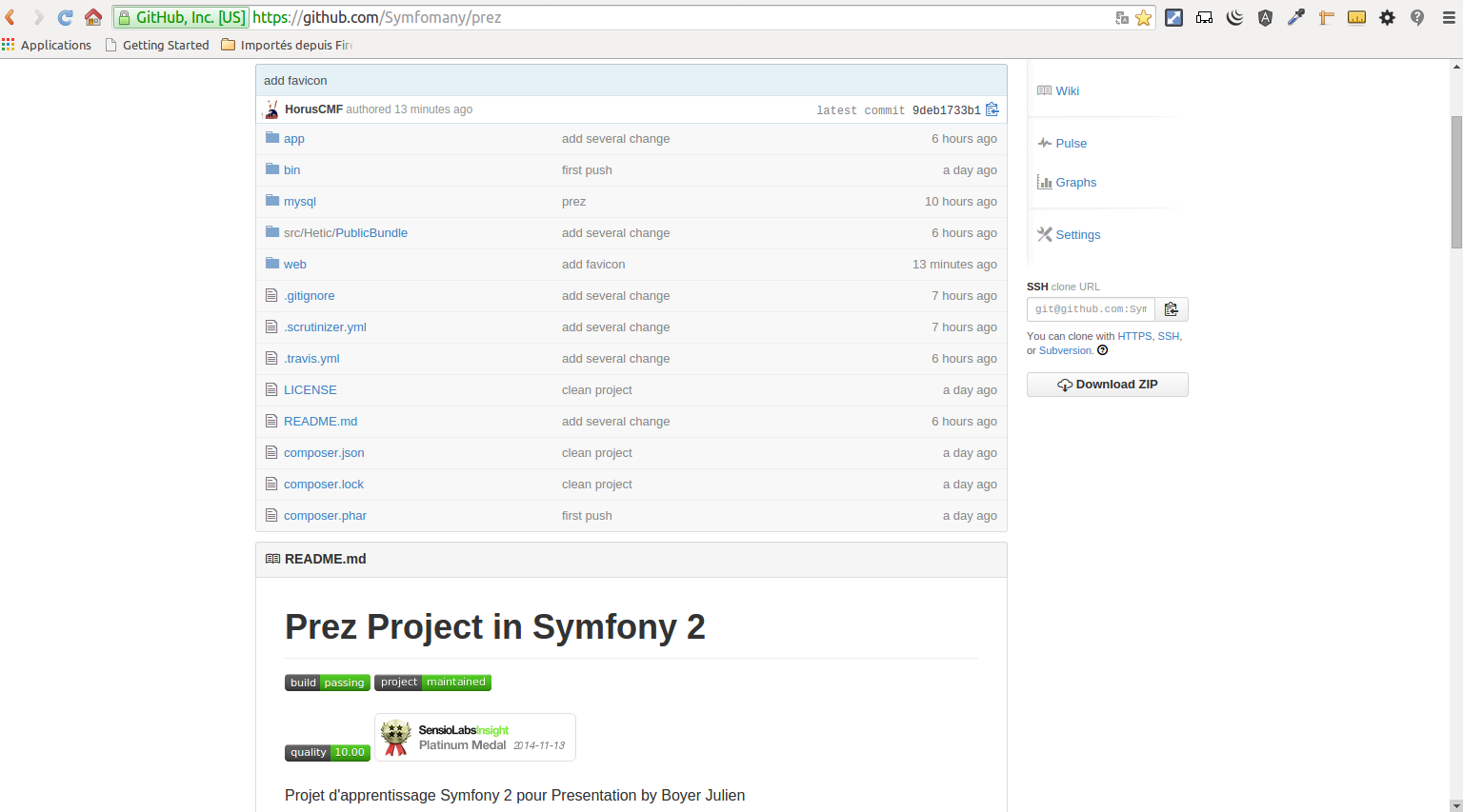Click the app folder icon
This screenshot has height=812, width=1463.
pos(272,138)
